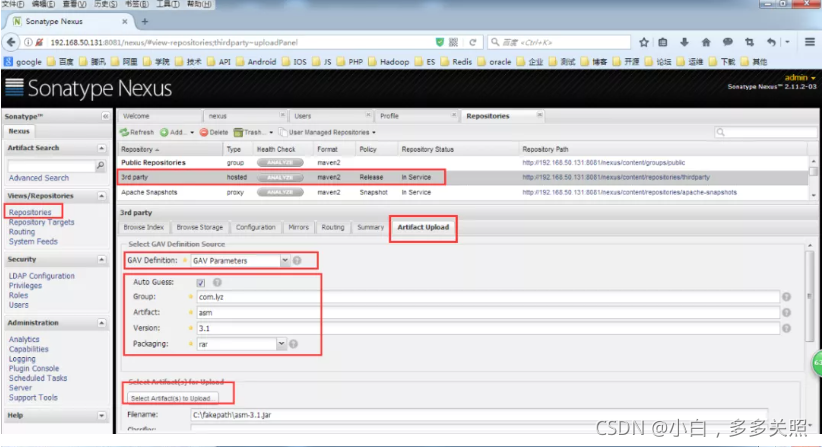Open the Configuration tab

pyautogui.click(x=256, y=227)
